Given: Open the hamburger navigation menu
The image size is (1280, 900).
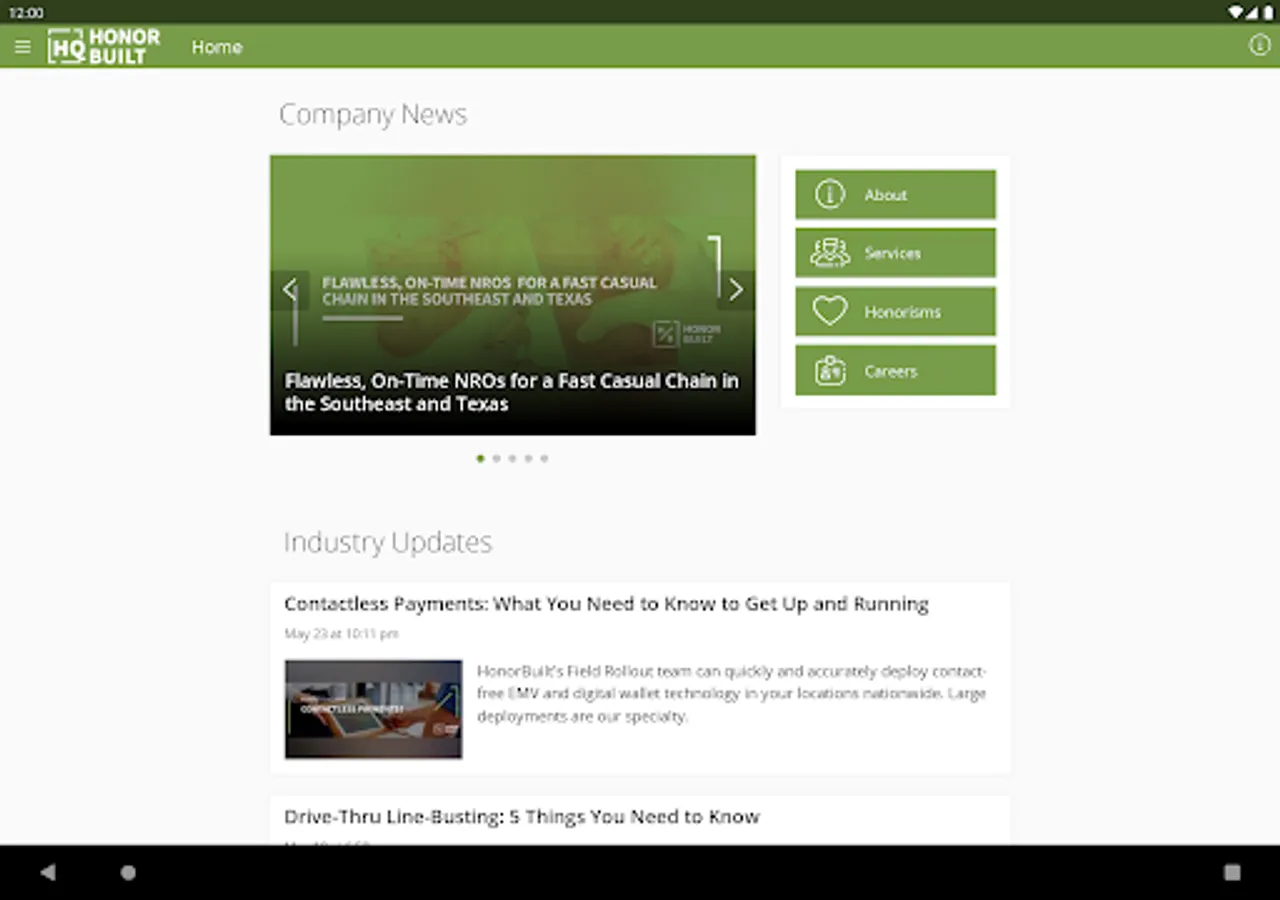Looking at the screenshot, I should click(x=23, y=47).
